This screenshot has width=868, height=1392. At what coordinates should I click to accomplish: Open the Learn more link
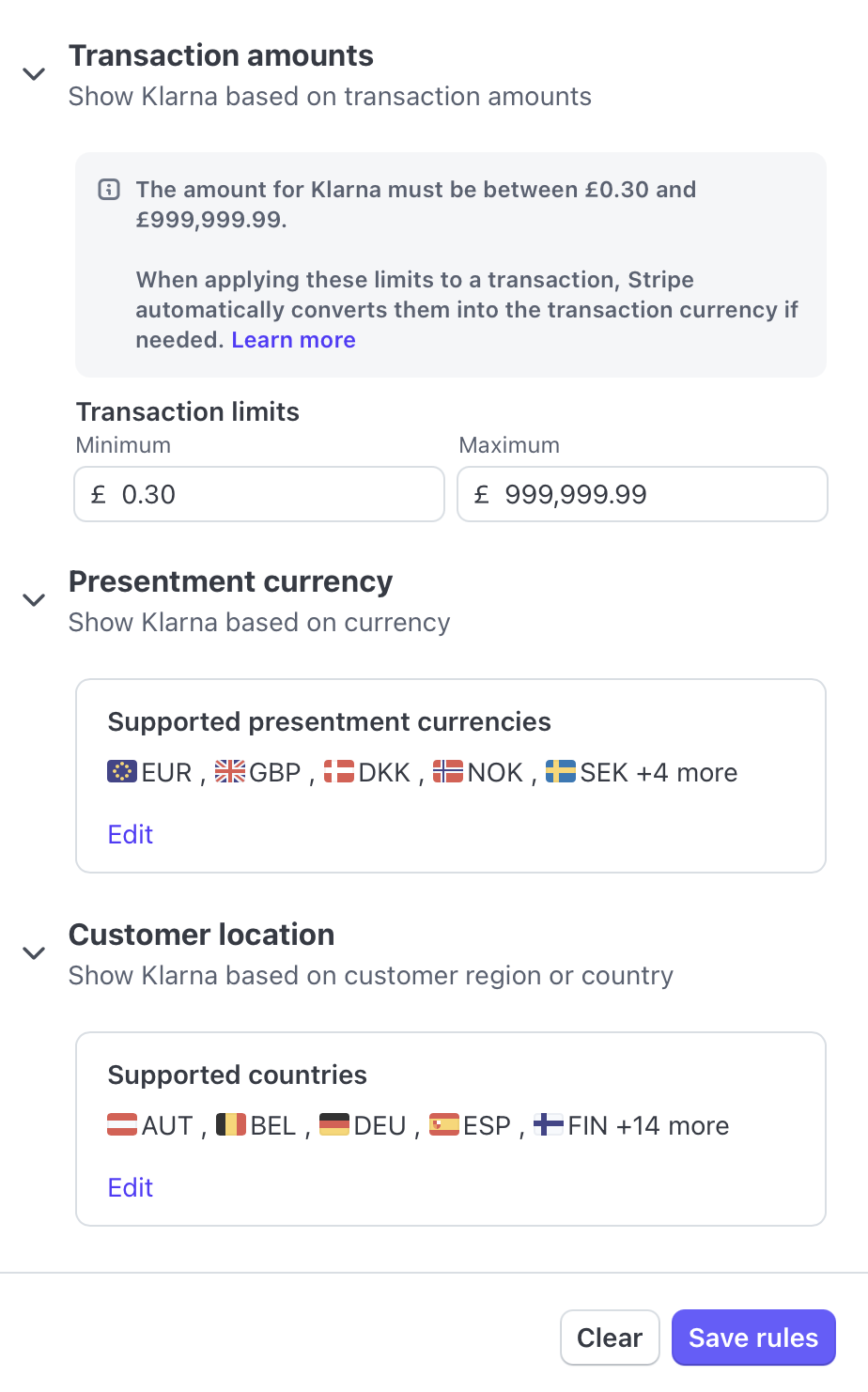pyautogui.click(x=293, y=340)
